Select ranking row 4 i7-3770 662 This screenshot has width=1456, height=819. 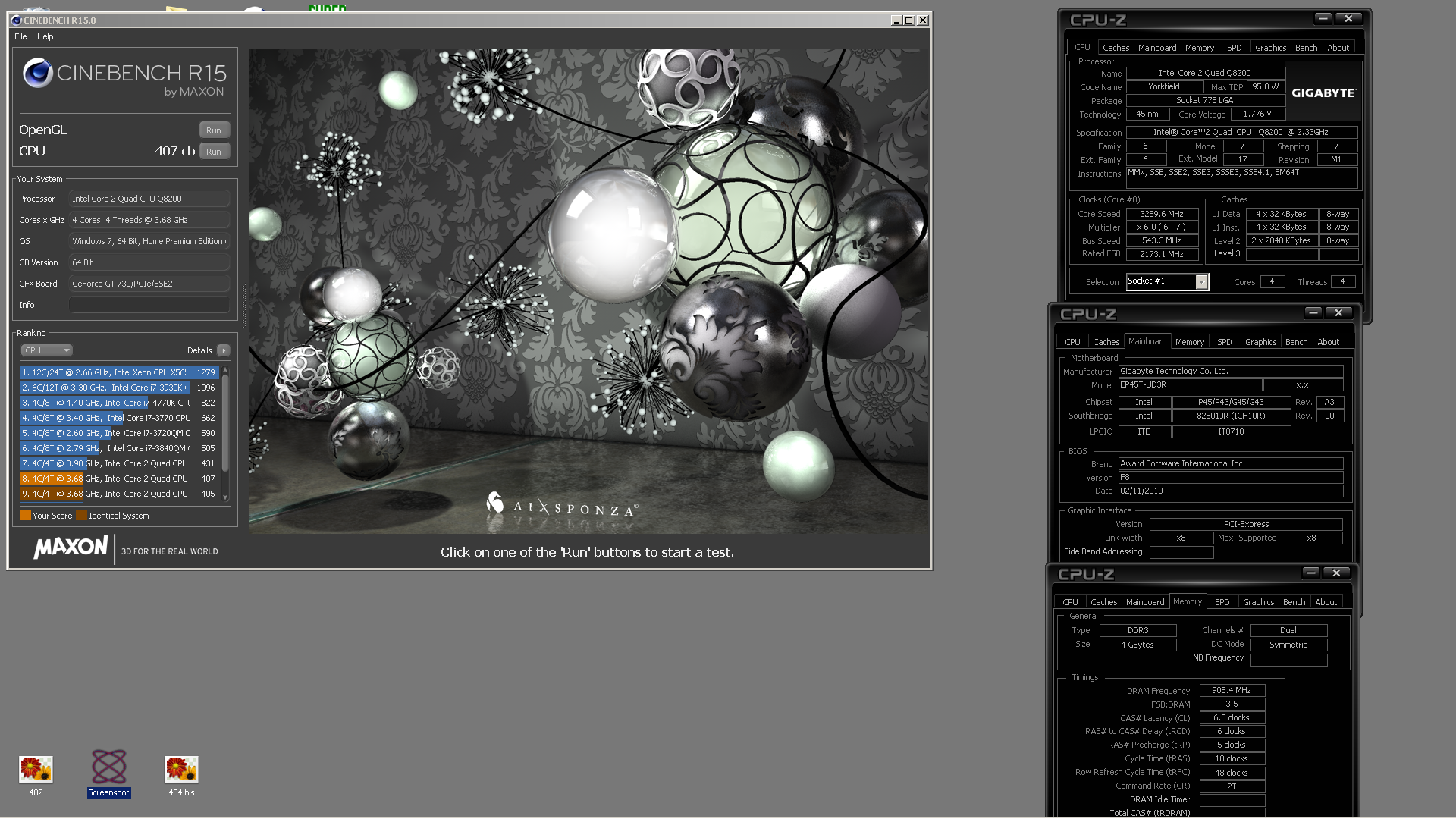pos(119,418)
